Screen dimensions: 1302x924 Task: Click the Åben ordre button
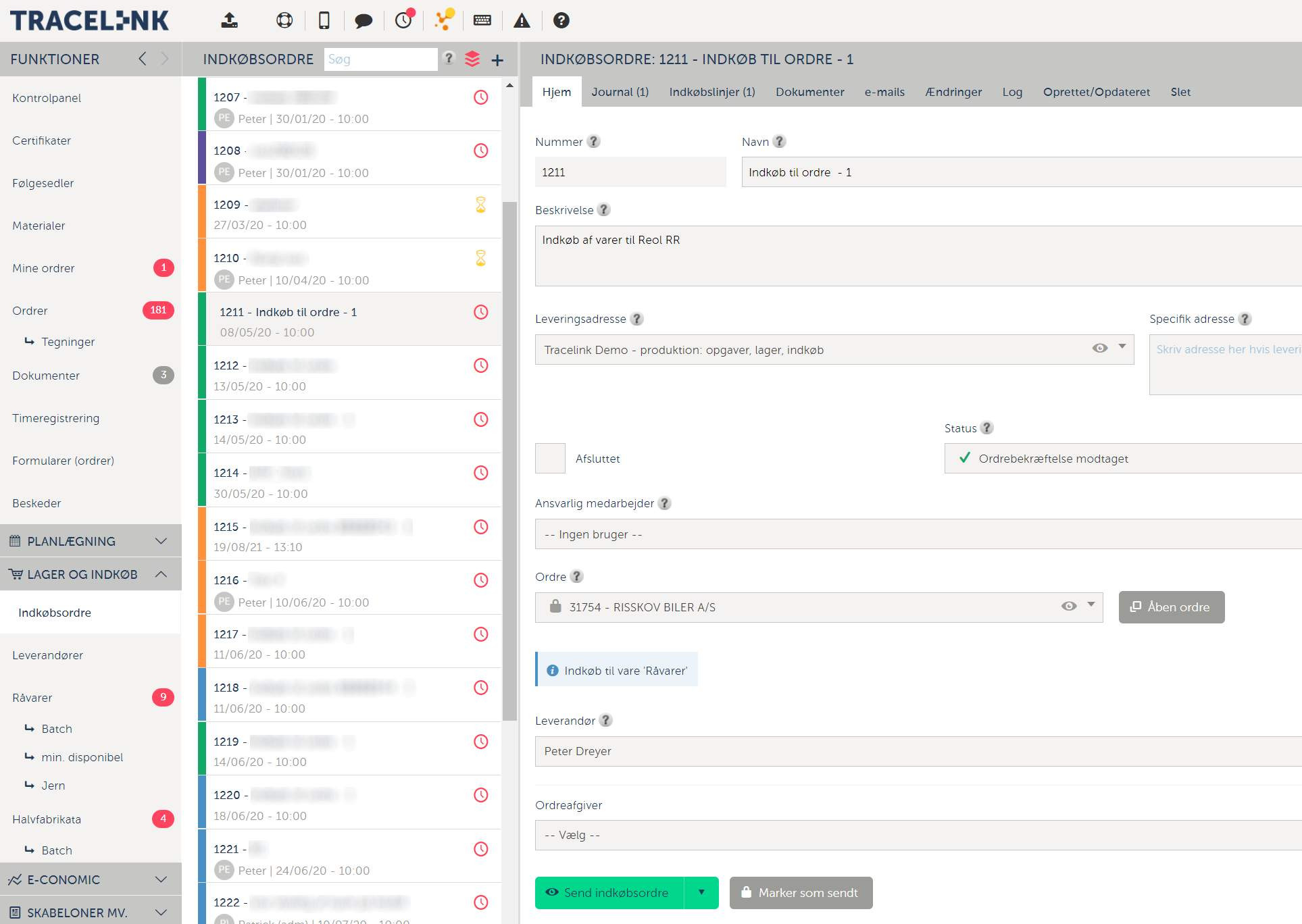[1171, 607]
